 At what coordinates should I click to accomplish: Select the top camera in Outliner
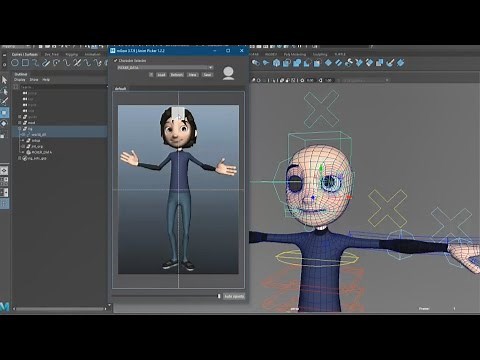(31, 99)
